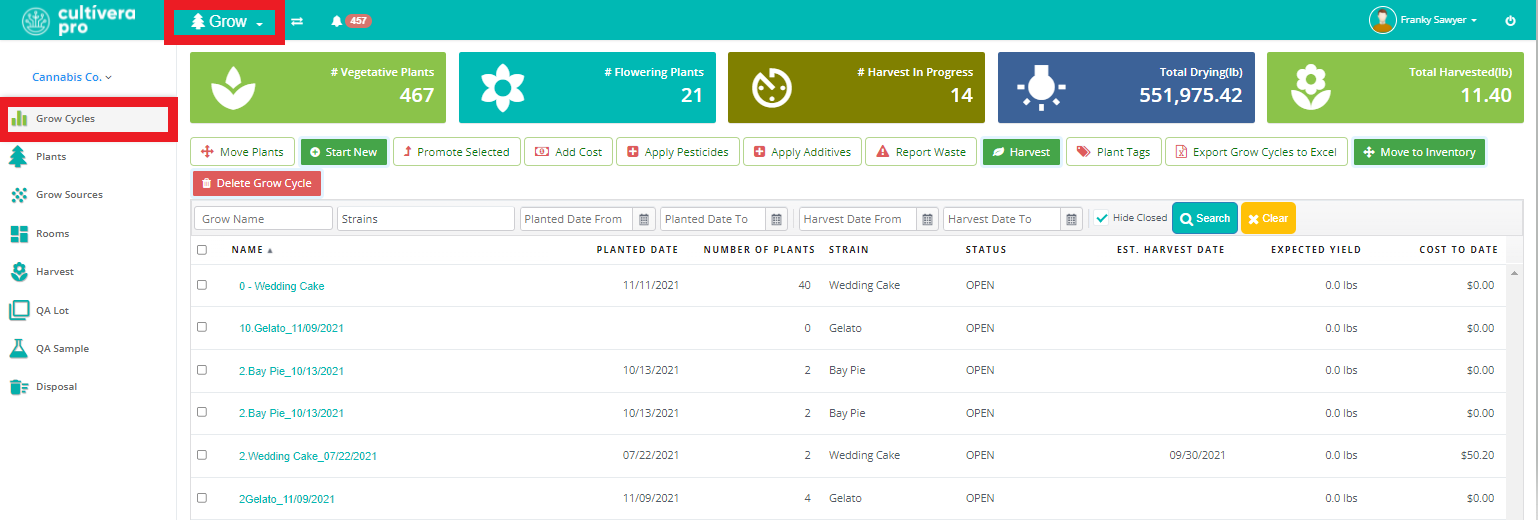Open 0 - Wedding Cake grow cycle
The width and height of the screenshot is (1538, 520).
pos(281,286)
